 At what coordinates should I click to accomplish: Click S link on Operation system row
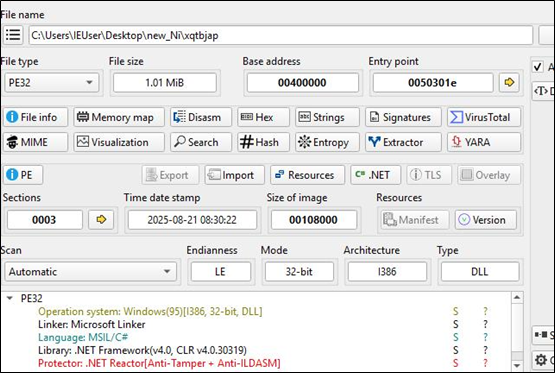(456, 311)
